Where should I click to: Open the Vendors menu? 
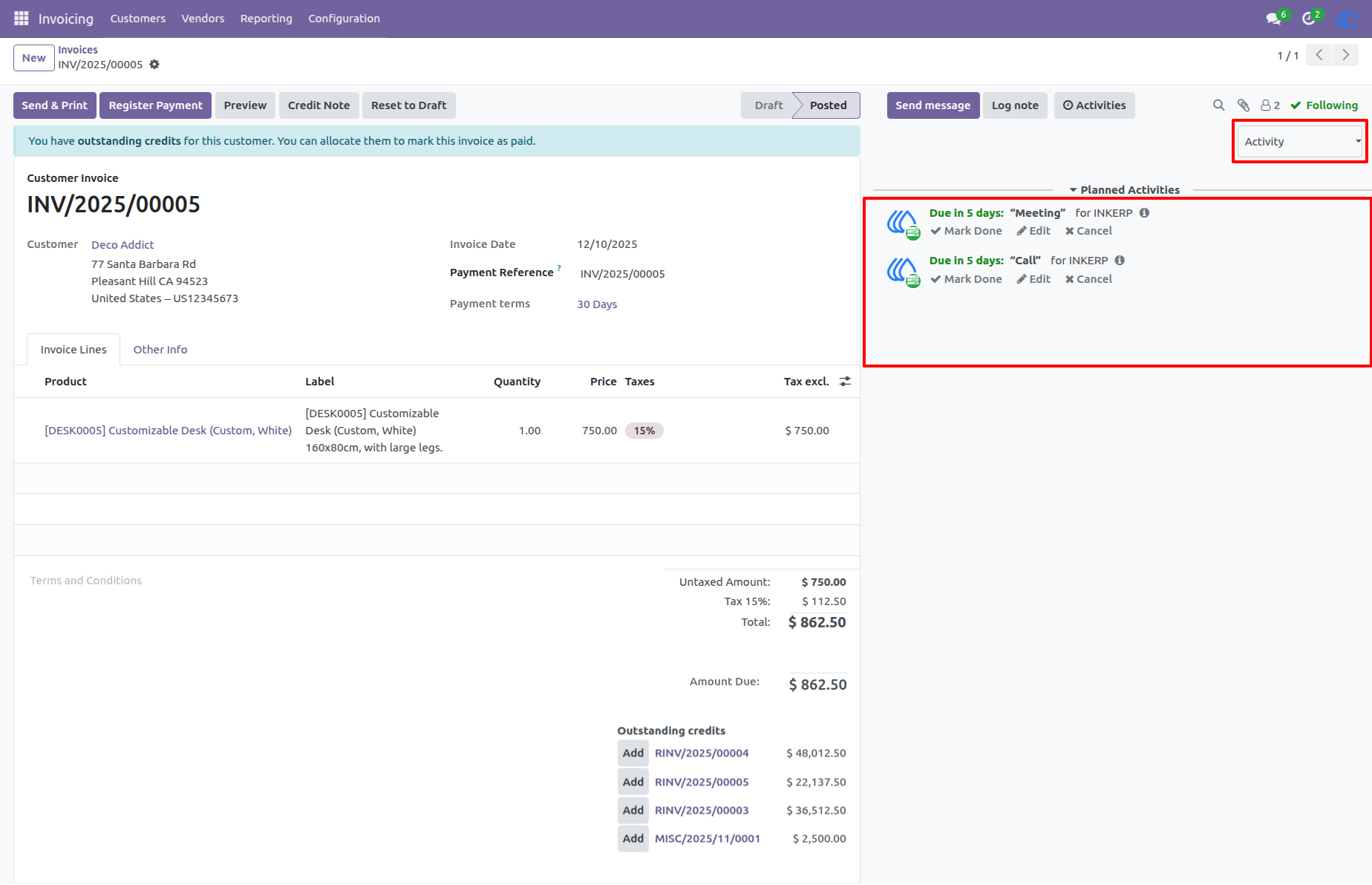tap(203, 19)
